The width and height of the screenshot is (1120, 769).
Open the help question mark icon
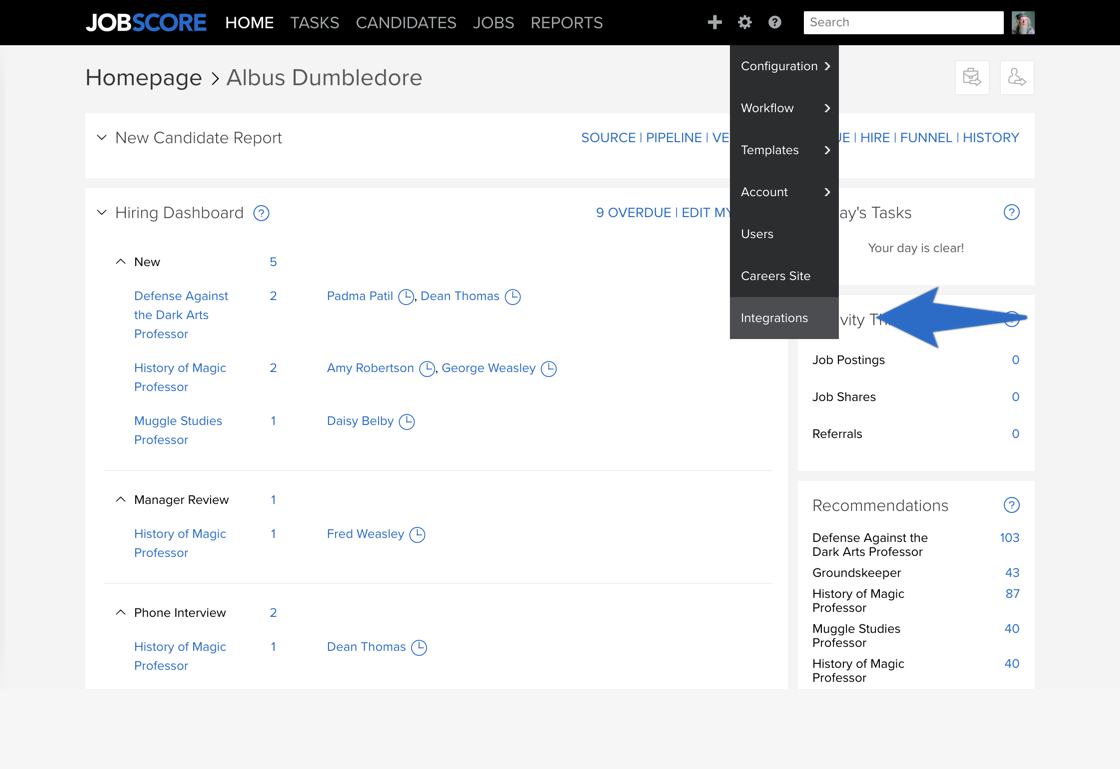point(774,22)
